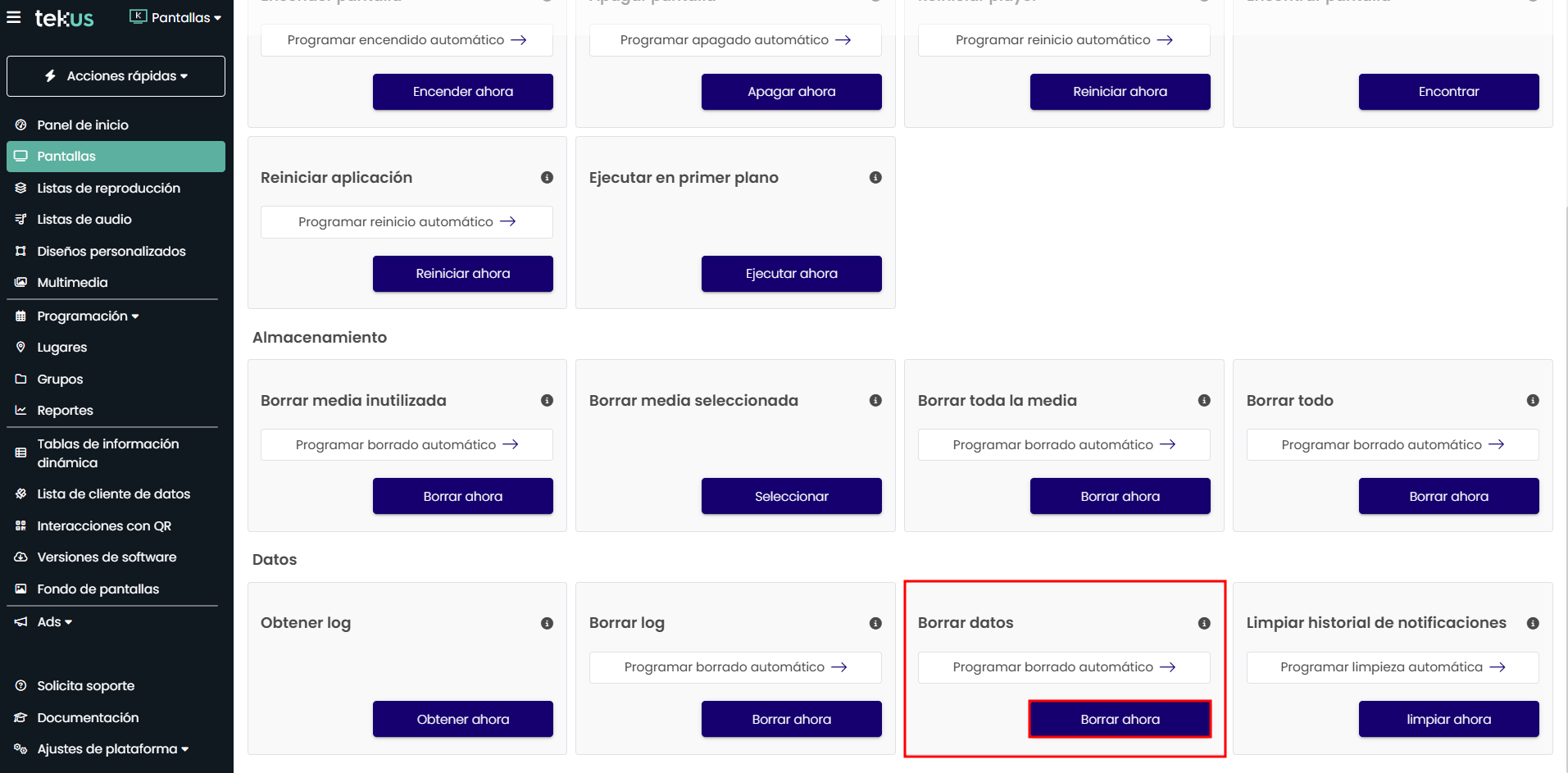Click the Tekus logo
Image resolution: width=1568 pixels, height=773 pixels.
click(x=64, y=18)
